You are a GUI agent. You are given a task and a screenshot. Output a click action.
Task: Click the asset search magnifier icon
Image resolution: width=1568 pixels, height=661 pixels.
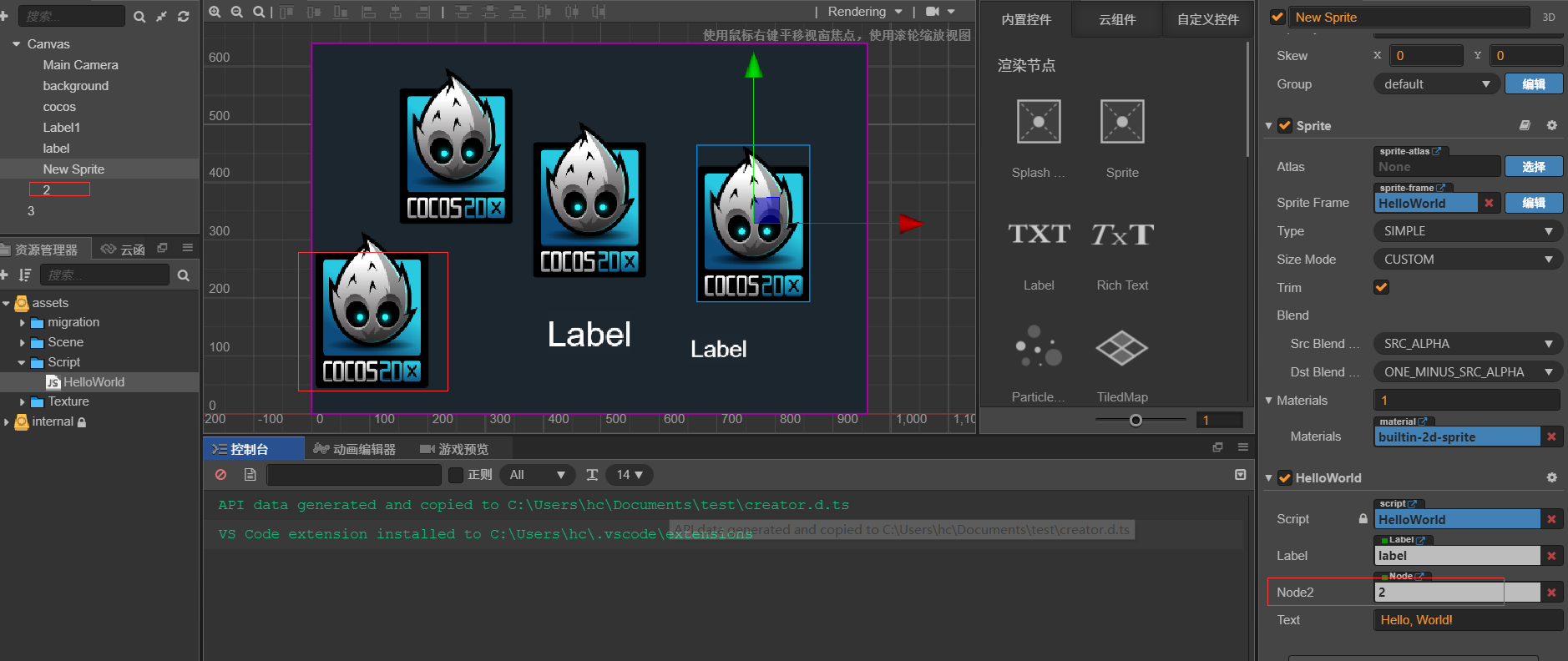point(184,275)
